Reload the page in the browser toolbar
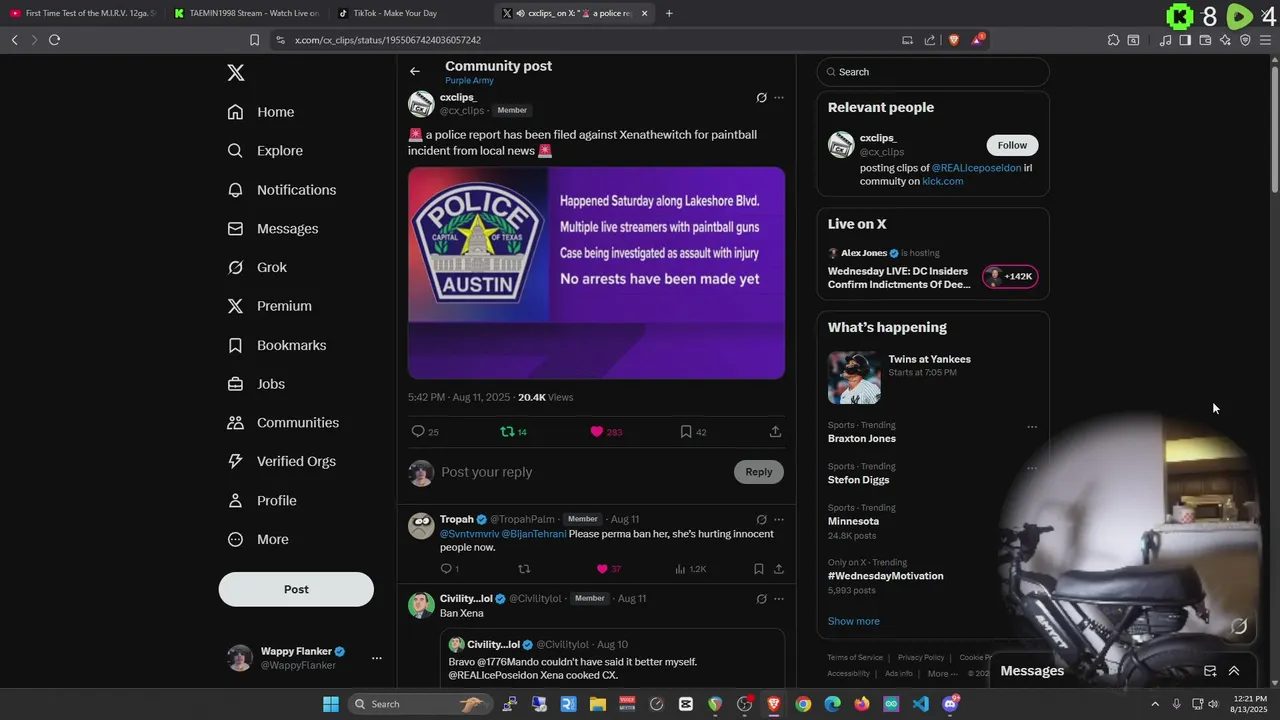1280x720 pixels. pyautogui.click(x=54, y=40)
